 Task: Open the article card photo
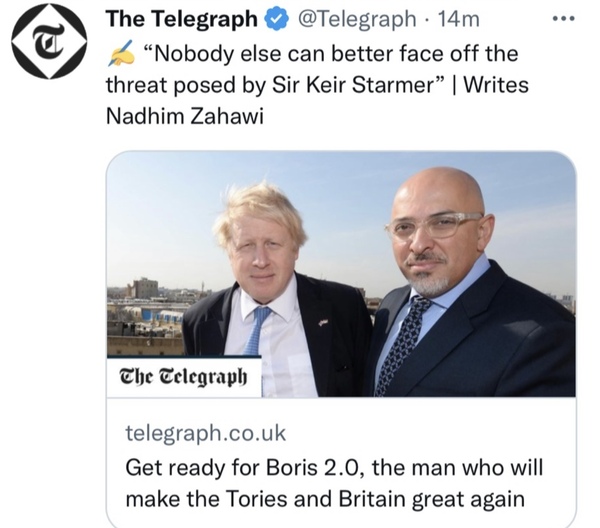point(341,274)
